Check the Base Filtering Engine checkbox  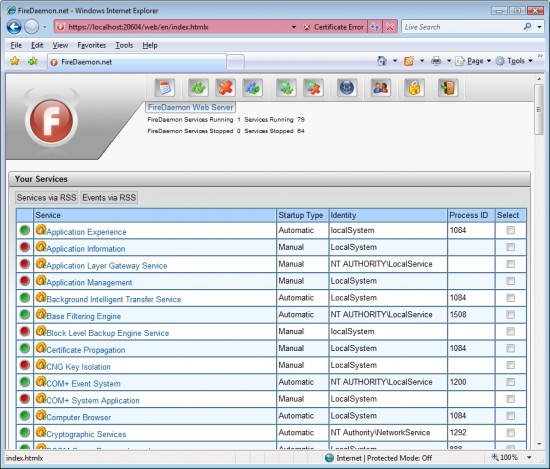(x=510, y=314)
